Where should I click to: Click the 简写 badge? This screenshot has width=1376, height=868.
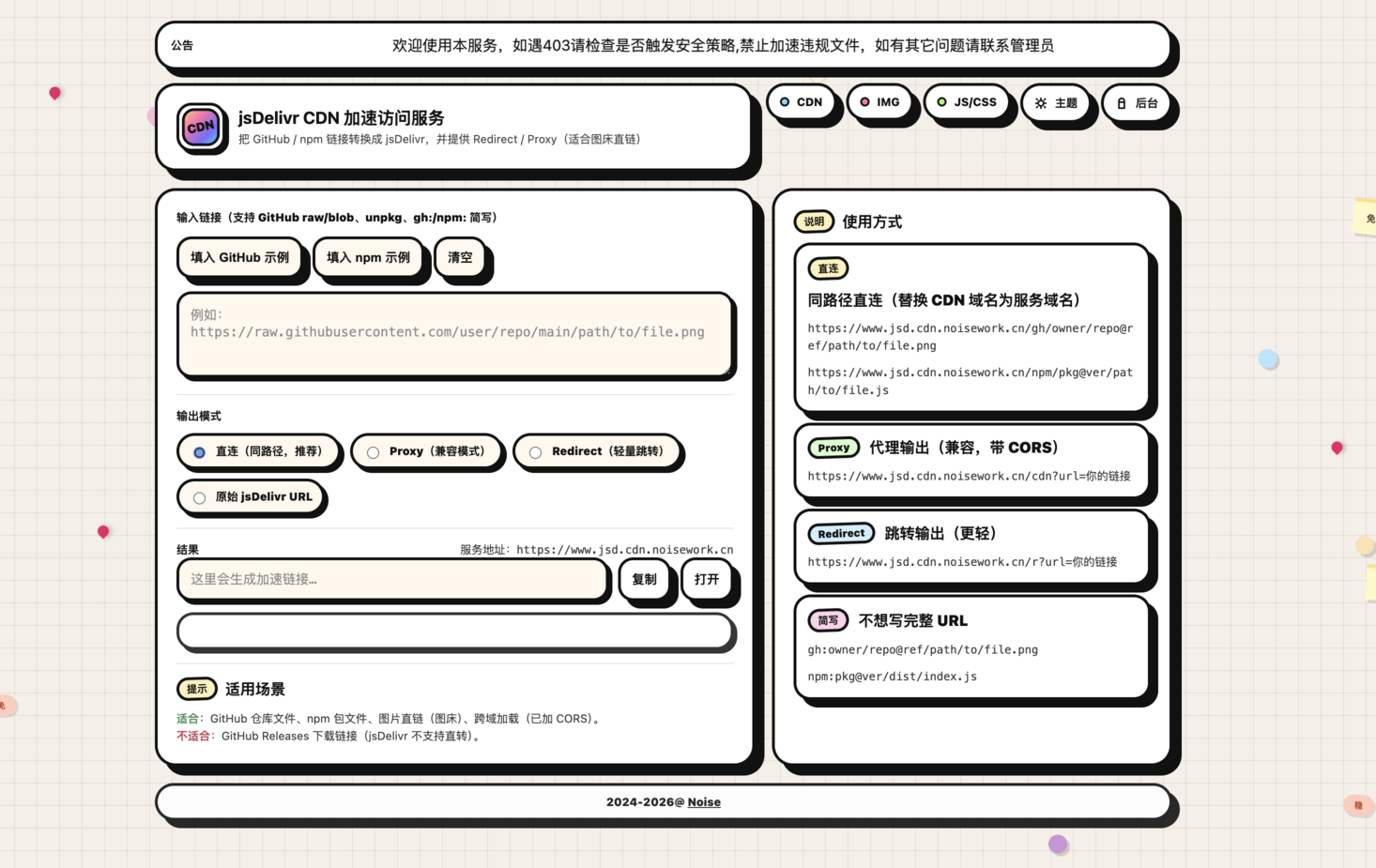click(x=828, y=620)
